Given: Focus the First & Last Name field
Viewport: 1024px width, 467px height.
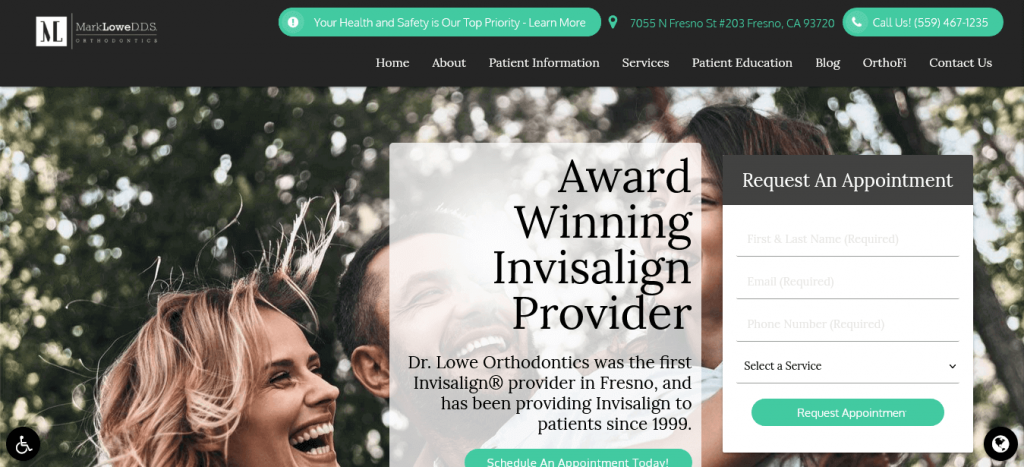Looking at the screenshot, I should click(848, 239).
